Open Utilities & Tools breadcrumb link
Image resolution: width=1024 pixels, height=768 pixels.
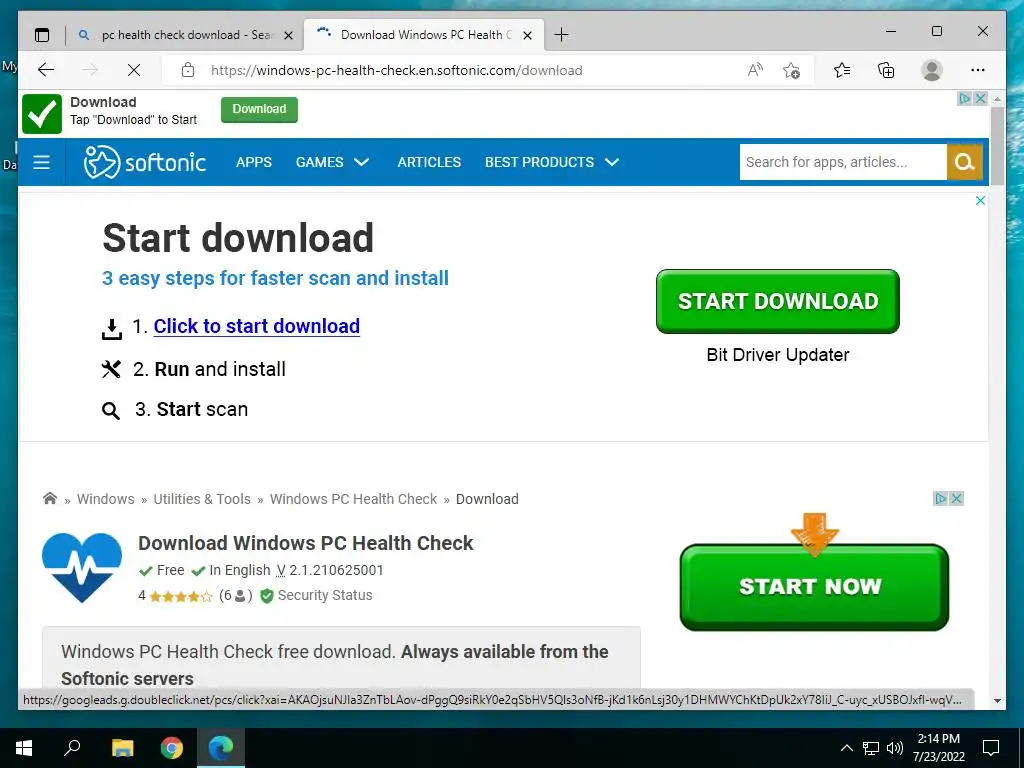(202, 499)
